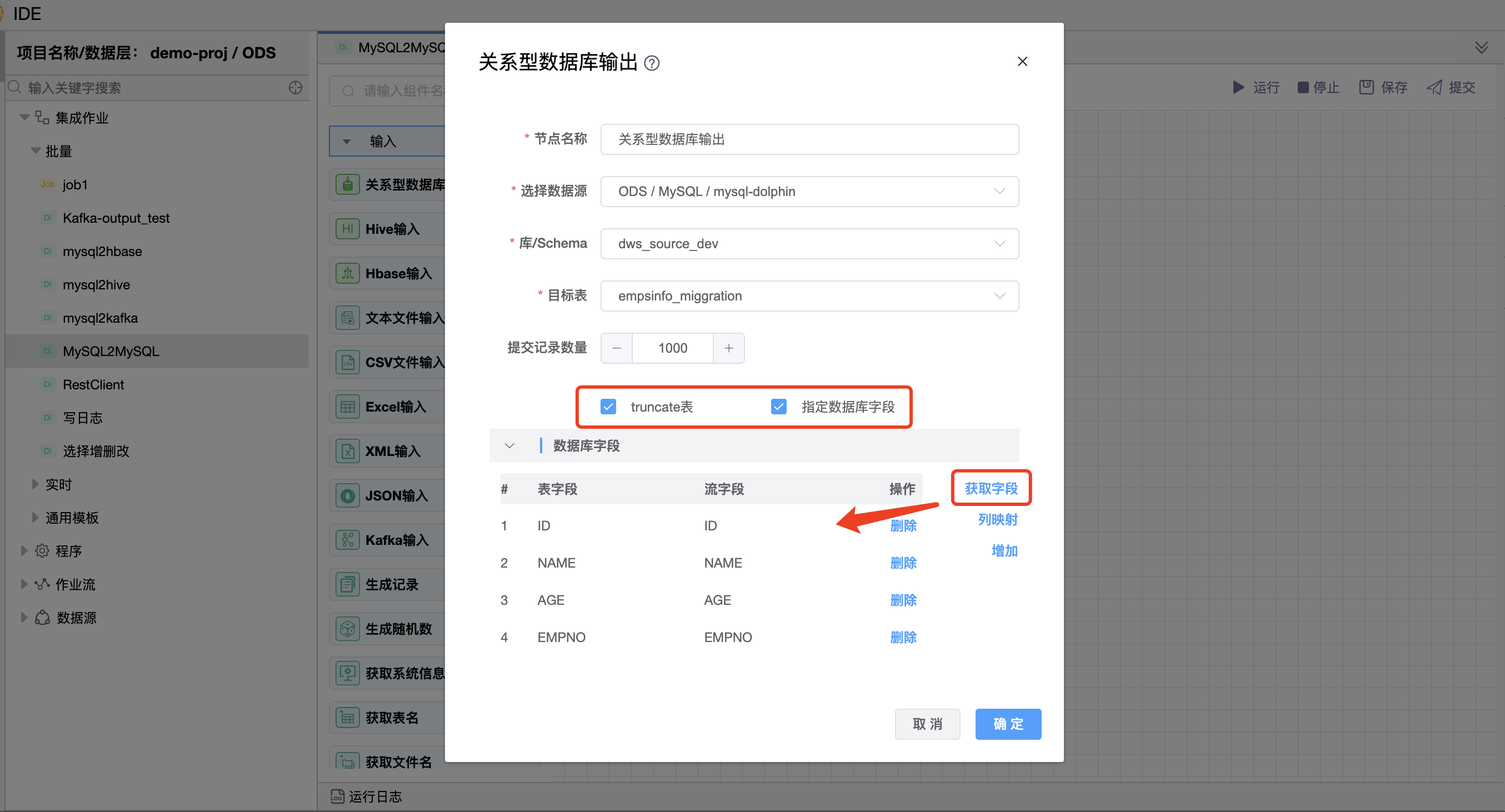Uncheck the truncate表 checkbox
The width and height of the screenshot is (1505, 812).
click(608, 407)
